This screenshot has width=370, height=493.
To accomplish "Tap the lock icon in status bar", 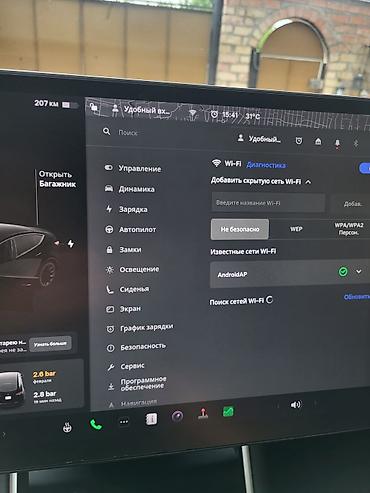I will click(94, 107).
